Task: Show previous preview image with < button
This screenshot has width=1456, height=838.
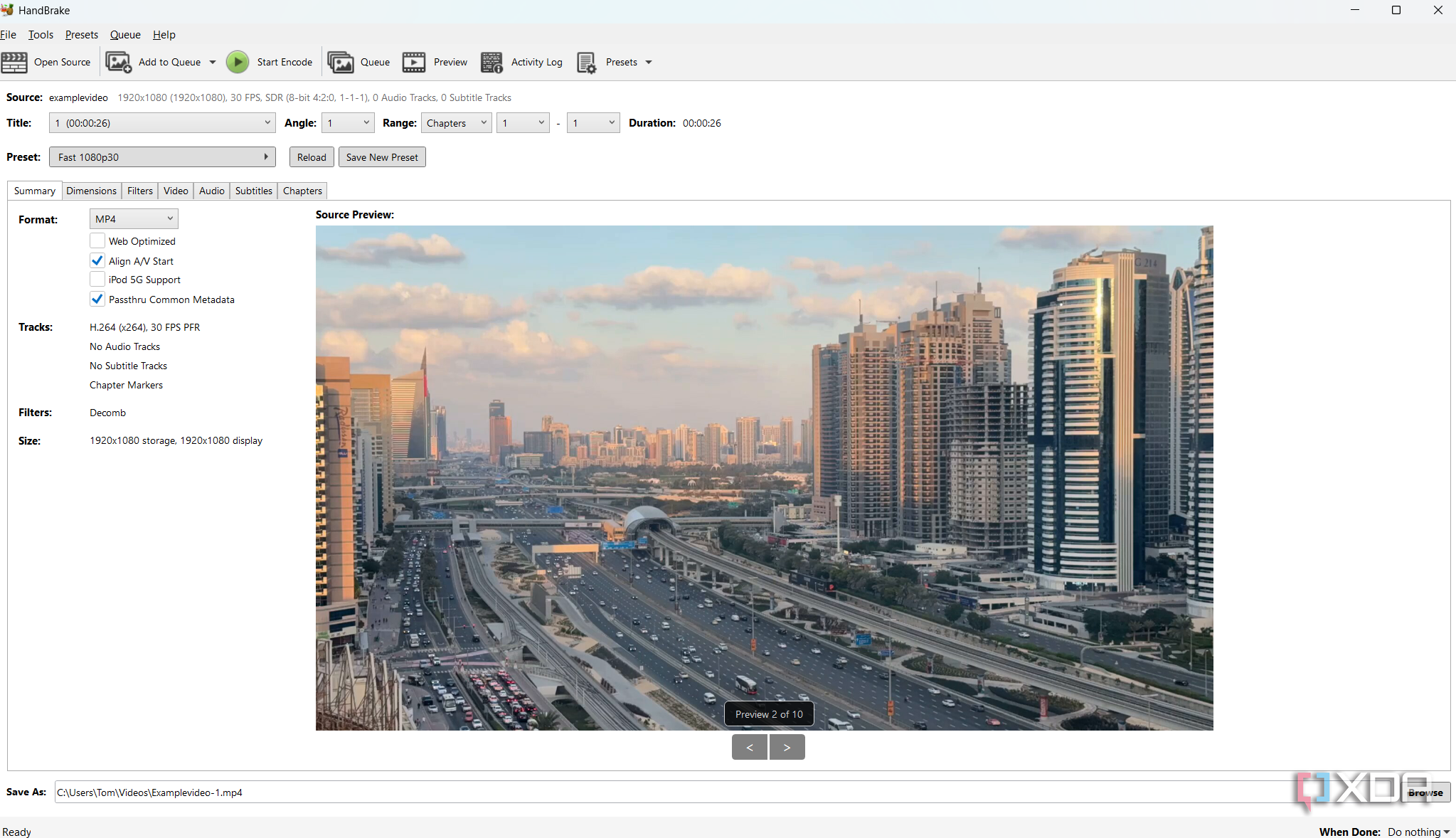Action: coord(750,747)
